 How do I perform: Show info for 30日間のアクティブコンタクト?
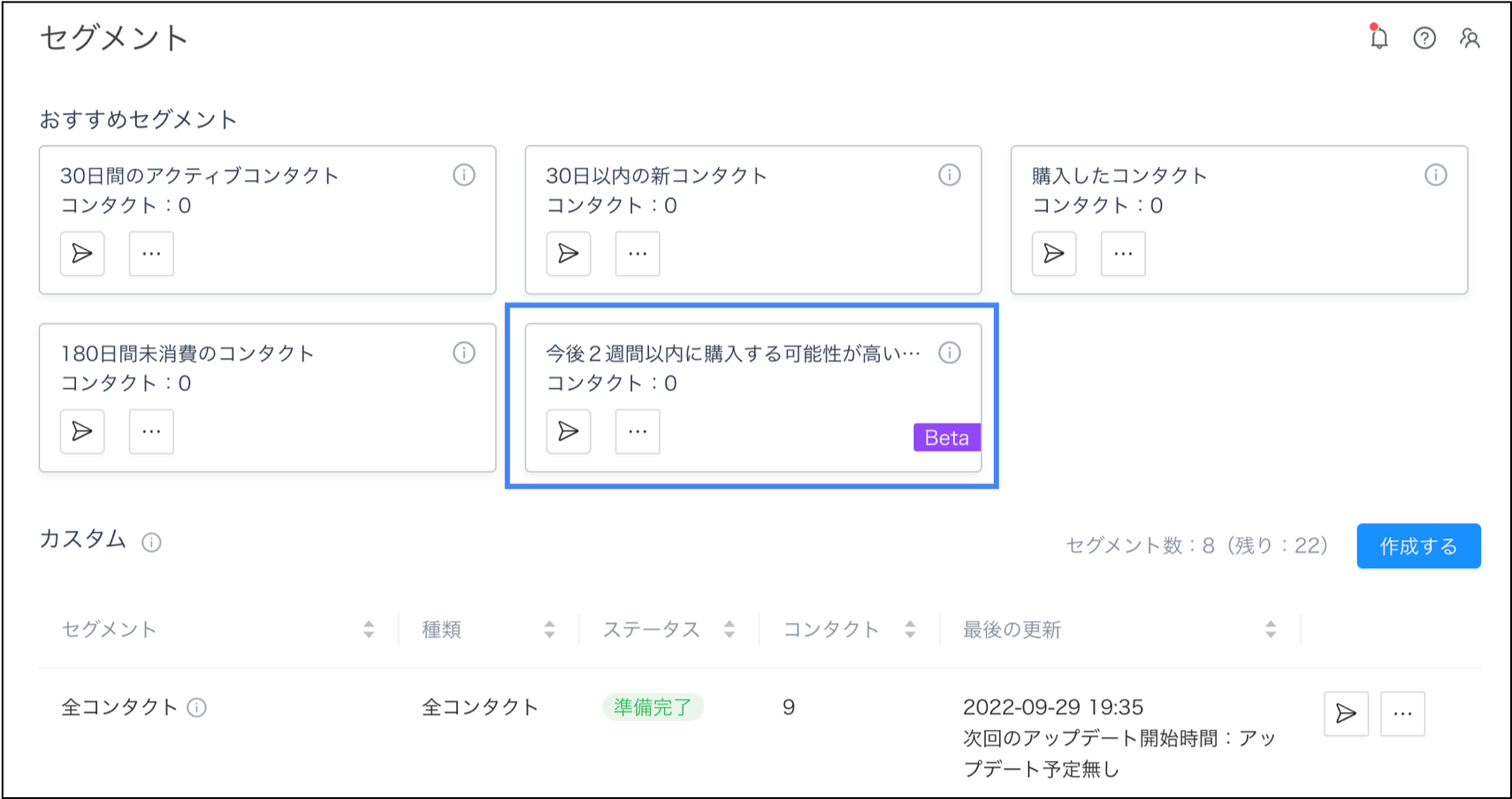(x=464, y=175)
